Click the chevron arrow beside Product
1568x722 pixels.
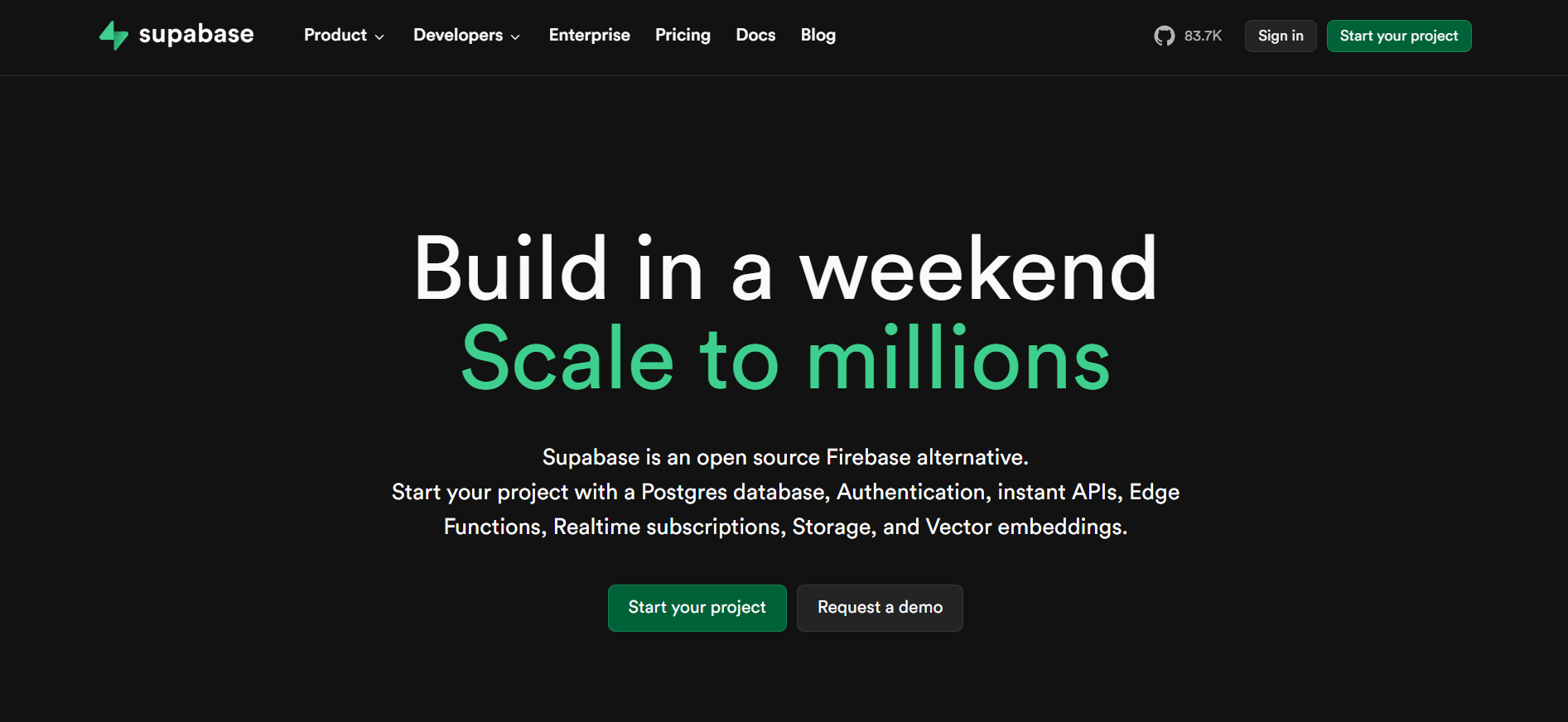point(379,37)
